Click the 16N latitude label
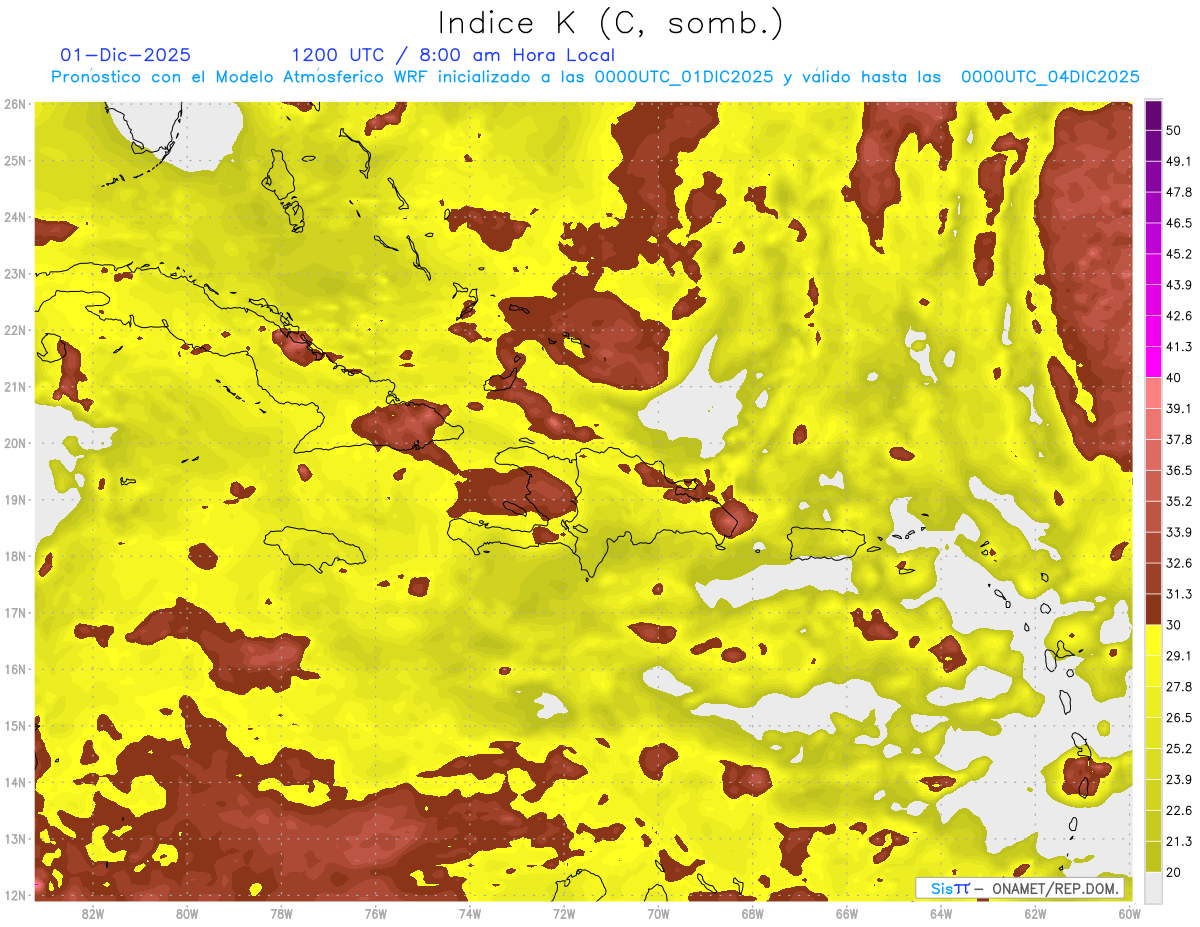Viewport: 1200px width, 927px height. (15, 669)
